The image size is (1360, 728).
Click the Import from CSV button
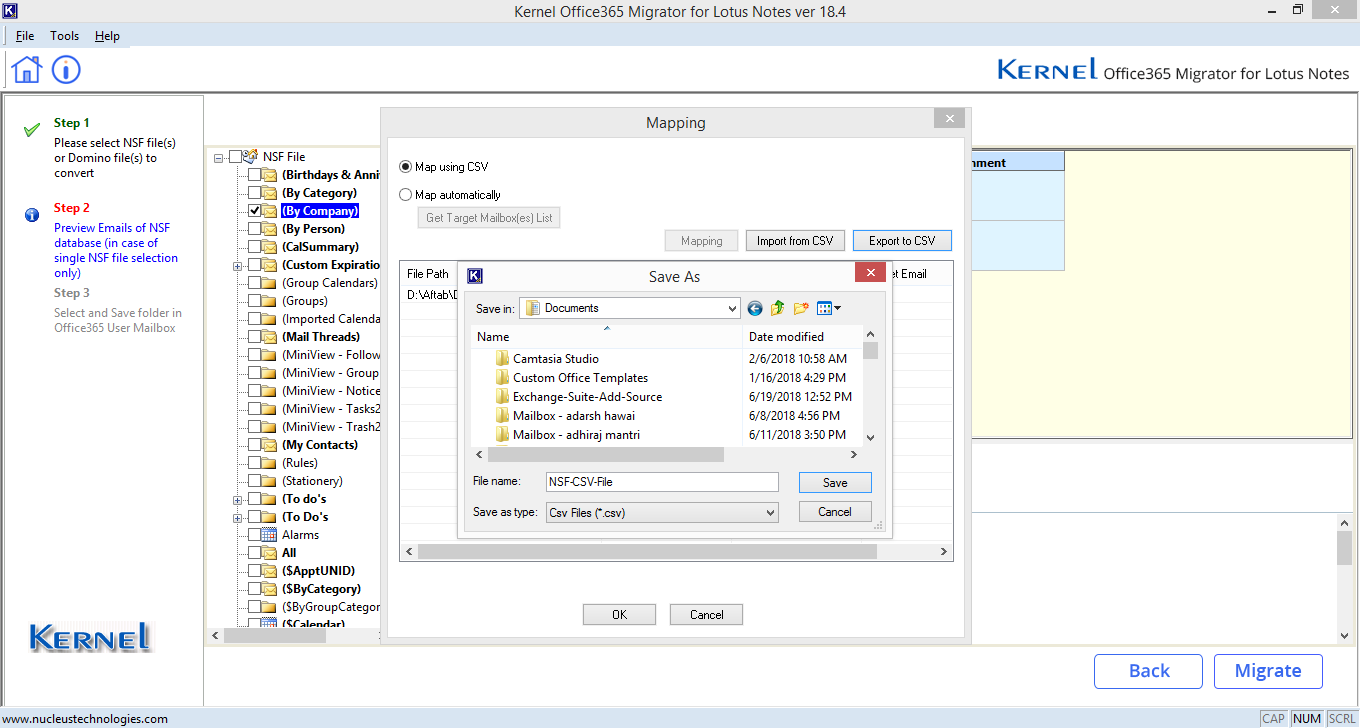tap(795, 241)
